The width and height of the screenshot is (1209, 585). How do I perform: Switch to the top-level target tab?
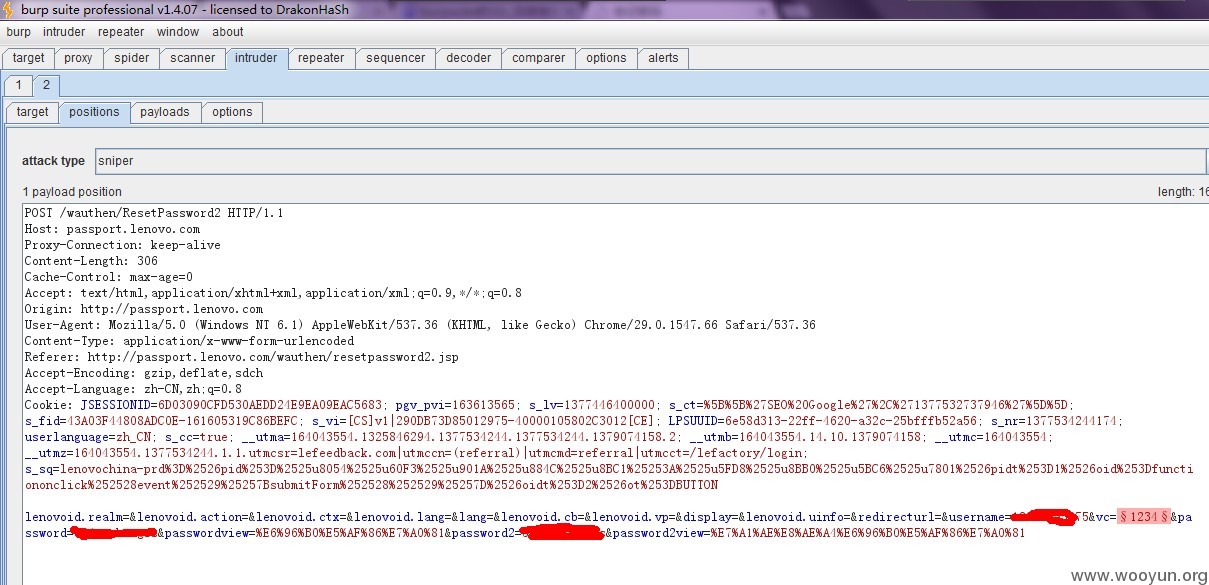[28, 58]
